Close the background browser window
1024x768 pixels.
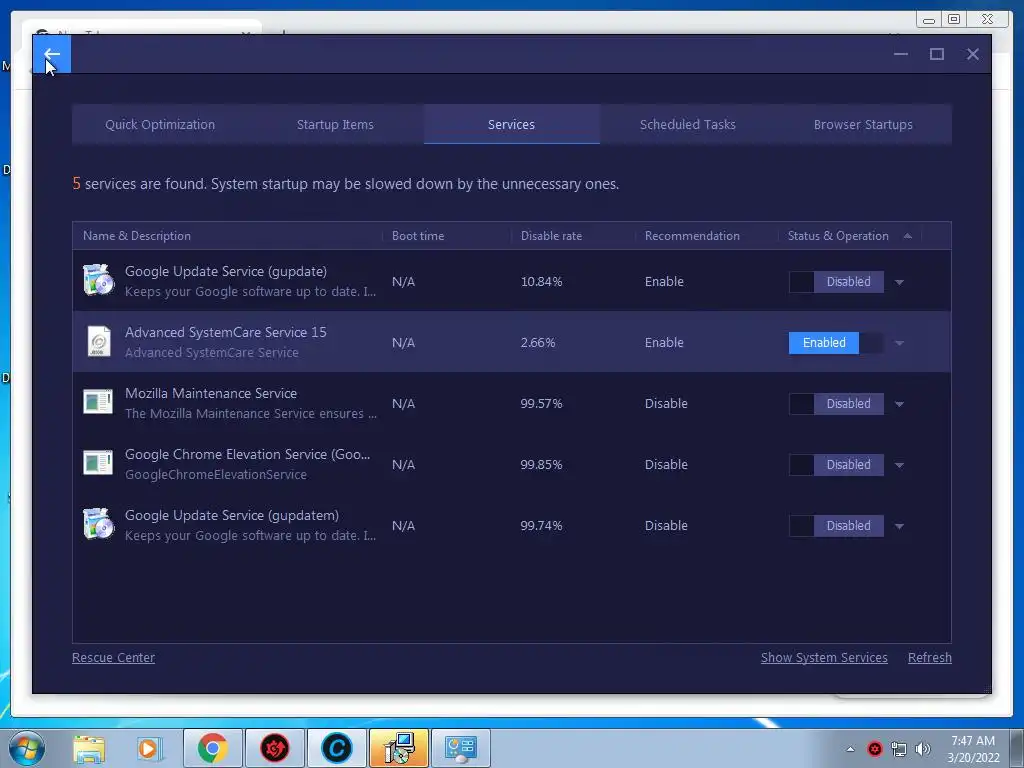pyautogui.click(x=987, y=19)
